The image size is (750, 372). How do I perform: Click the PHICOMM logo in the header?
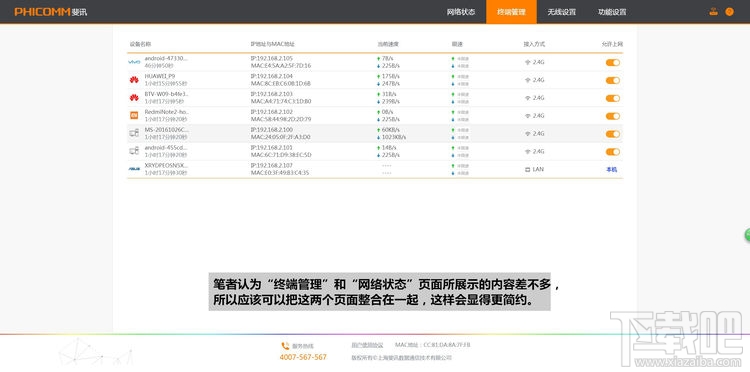(x=51, y=11)
